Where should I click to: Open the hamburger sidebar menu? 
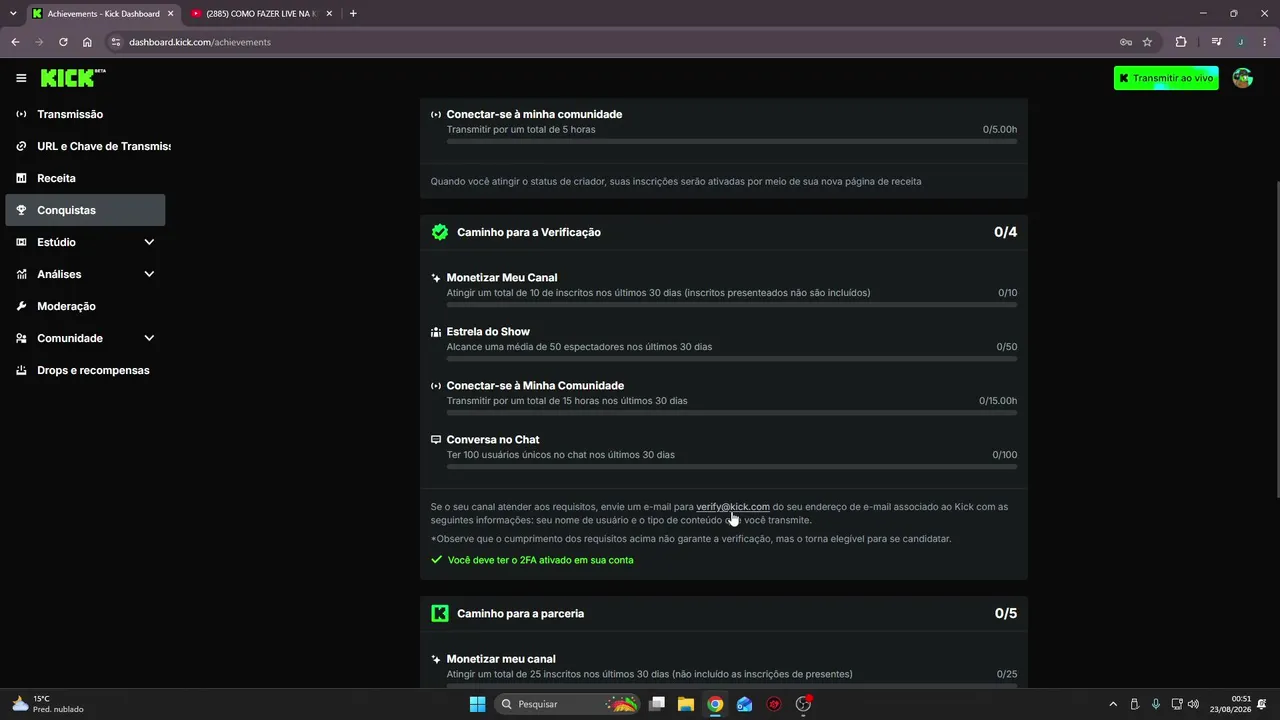coord(21,78)
